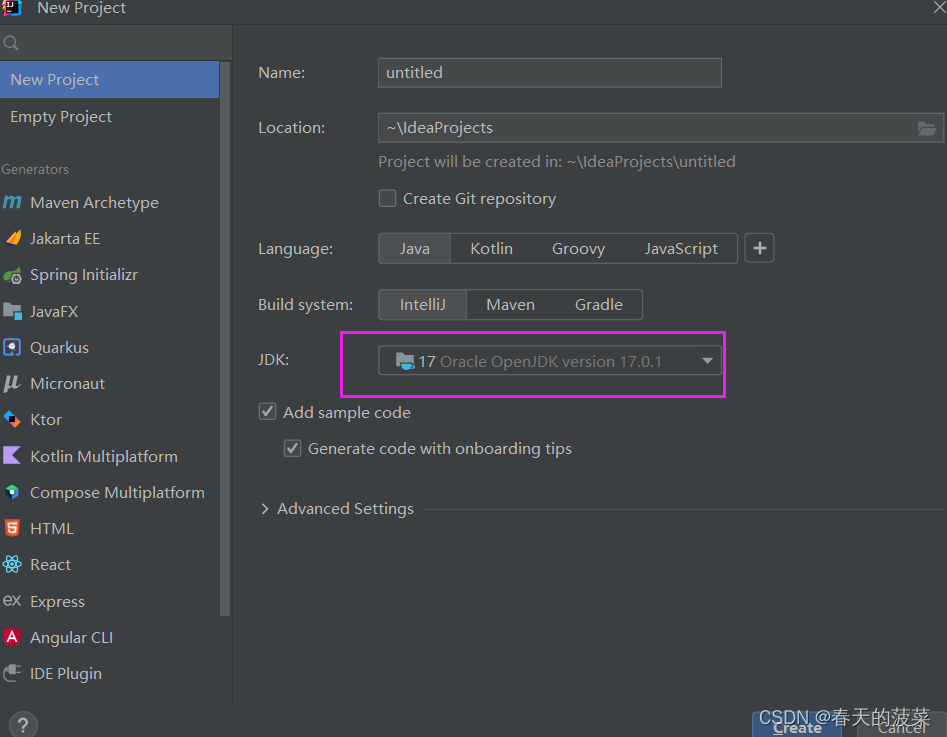The image size is (947, 737).
Task: Choose the React generator entry
Action: click(109, 565)
